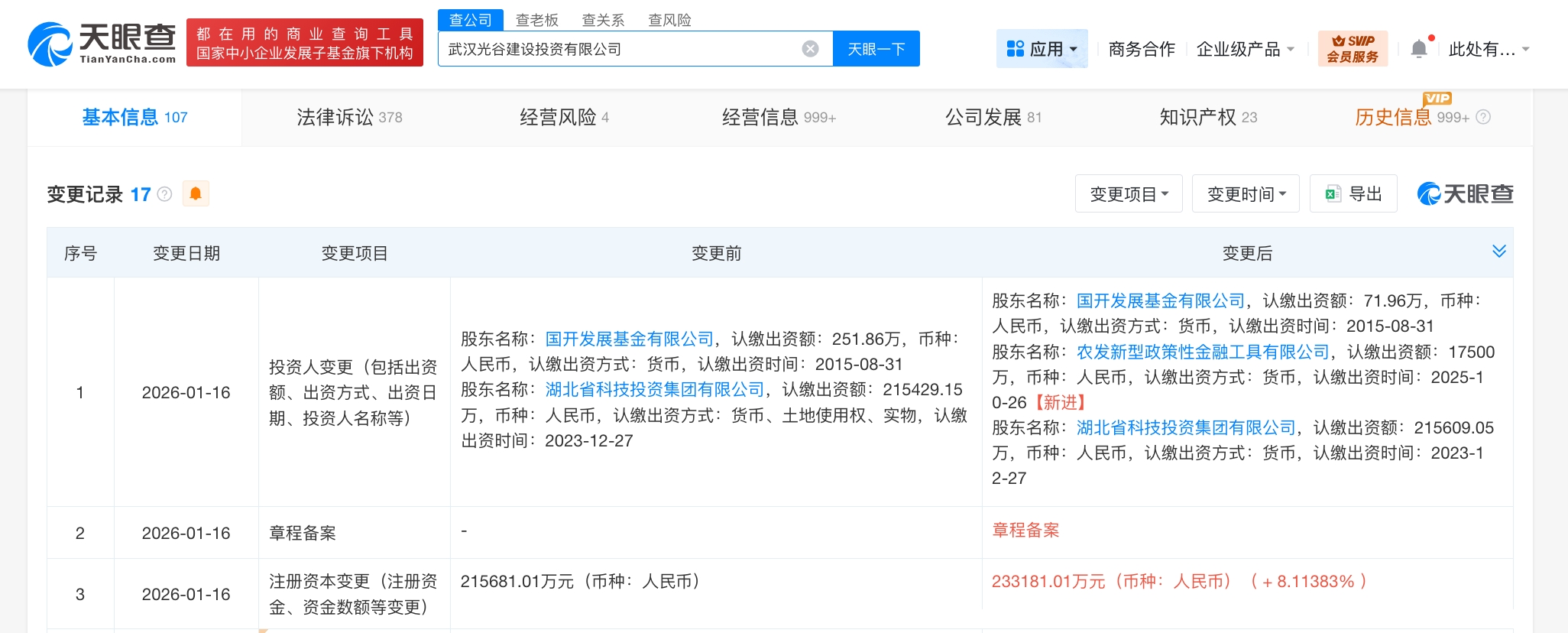Open the 变更项目 filter dropdown
1568x633 pixels.
[x=1128, y=194]
